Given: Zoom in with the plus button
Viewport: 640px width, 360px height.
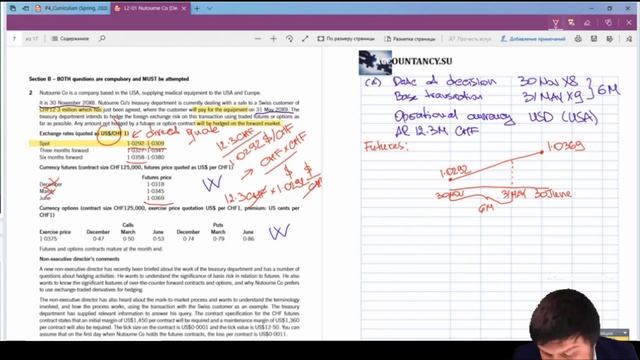Looking at the screenshot, I should pyautogui.click(x=273, y=39).
